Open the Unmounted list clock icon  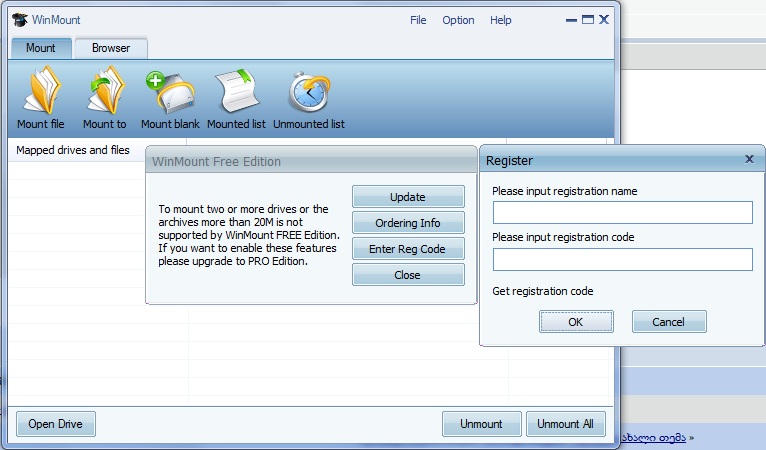310,92
